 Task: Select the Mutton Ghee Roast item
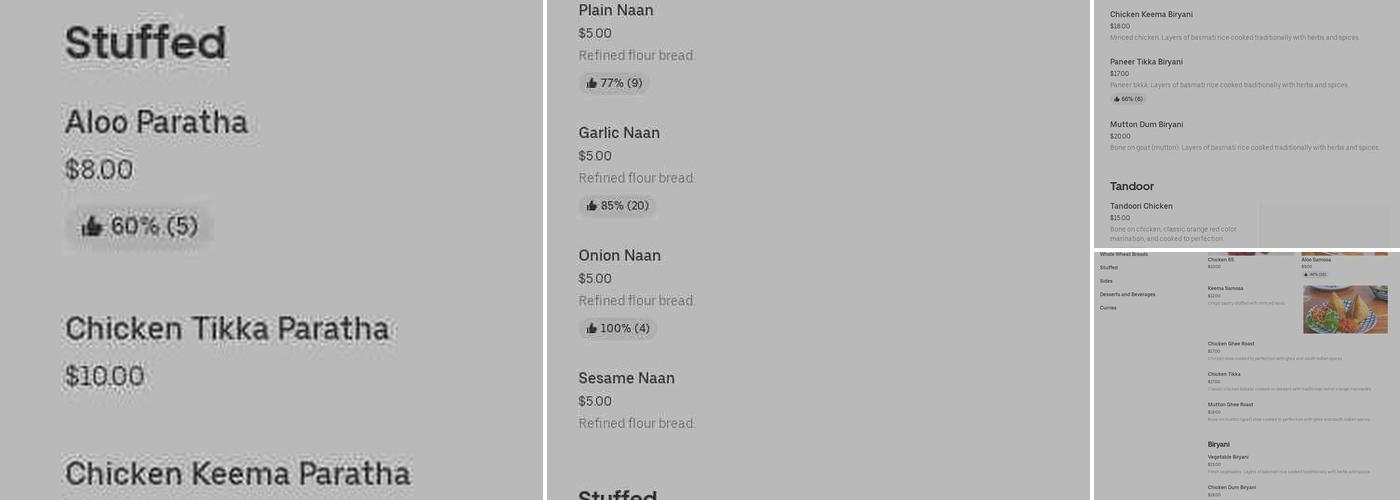click(x=1230, y=405)
